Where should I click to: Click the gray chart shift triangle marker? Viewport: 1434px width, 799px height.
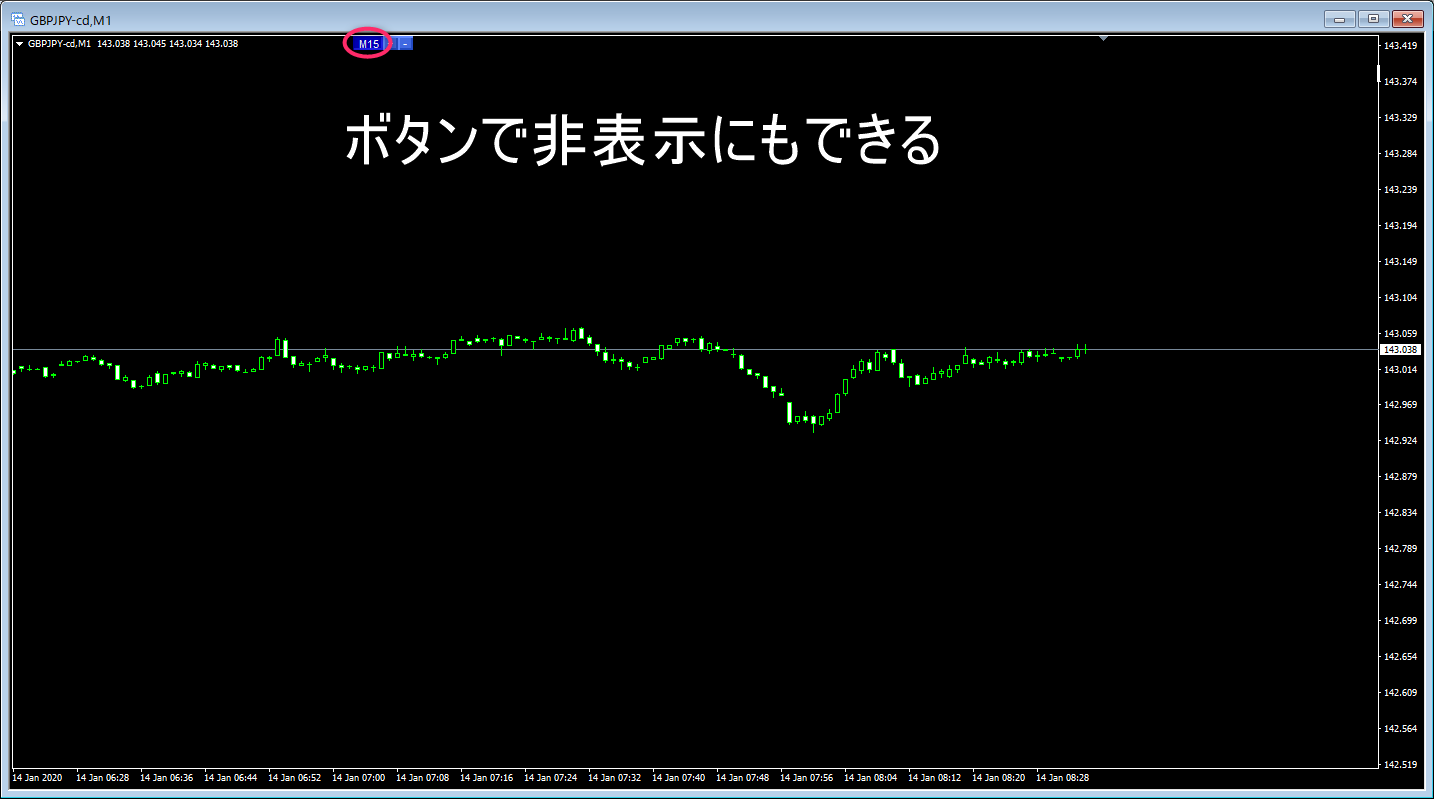[1103, 39]
